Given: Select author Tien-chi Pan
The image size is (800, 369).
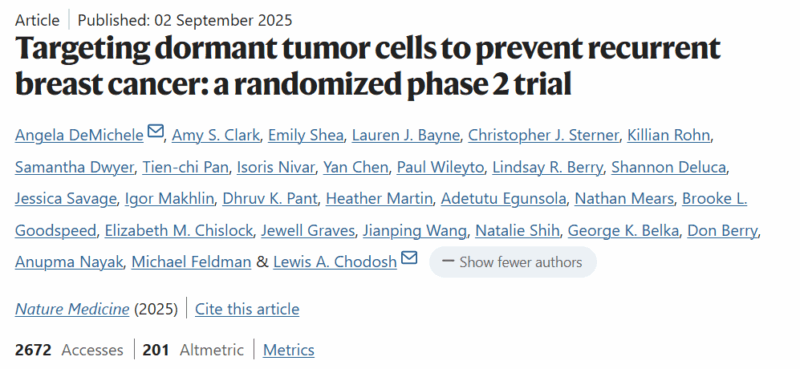Looking at the screenshot, I should tap(185, 167).
